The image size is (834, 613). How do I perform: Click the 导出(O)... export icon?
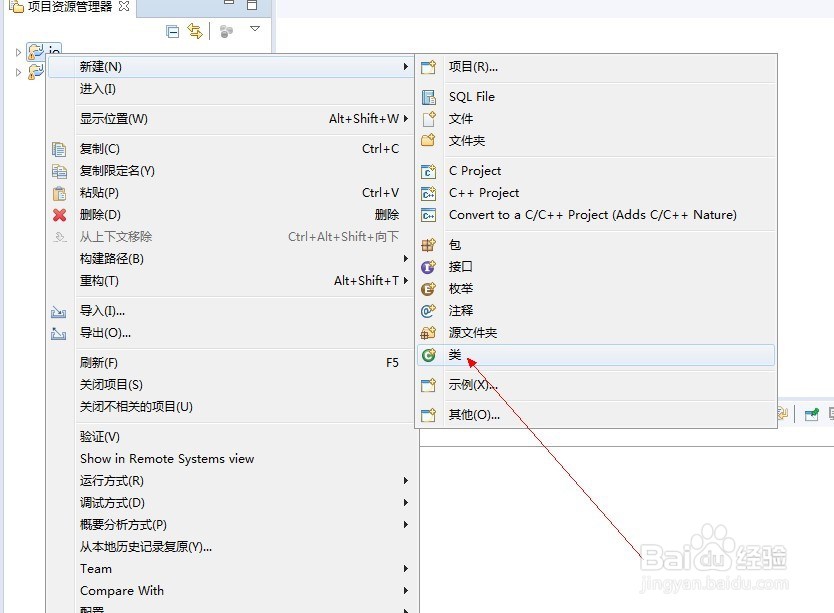[x=59, y=334]
